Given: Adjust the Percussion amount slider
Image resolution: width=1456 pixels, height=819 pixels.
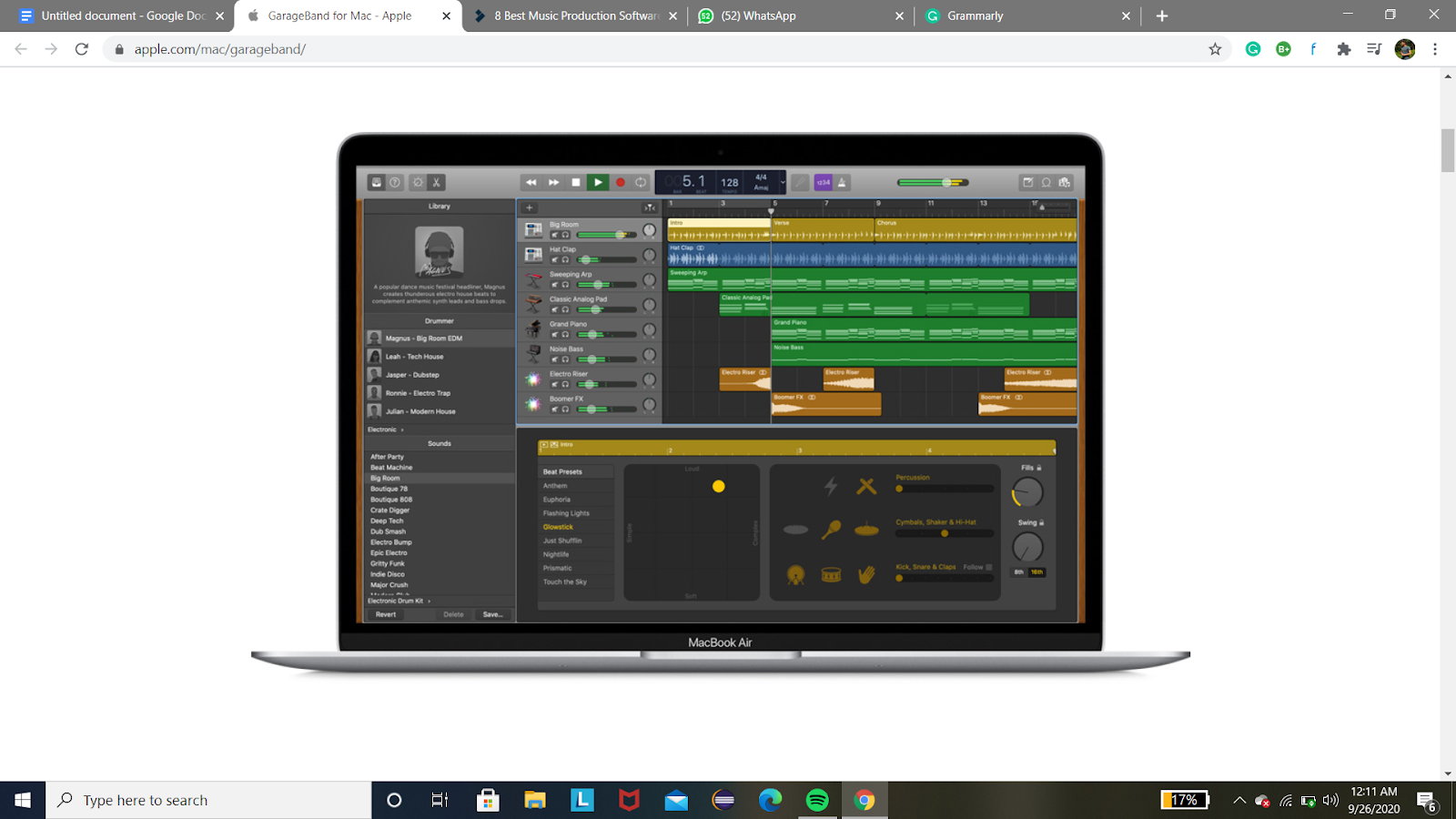Looking at the screenshot, I should pyautogui.click(x=945, y=489).
